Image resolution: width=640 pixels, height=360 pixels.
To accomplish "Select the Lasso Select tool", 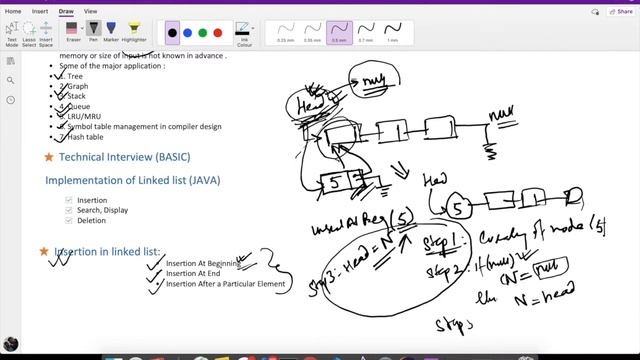I will tap(29, 34).
